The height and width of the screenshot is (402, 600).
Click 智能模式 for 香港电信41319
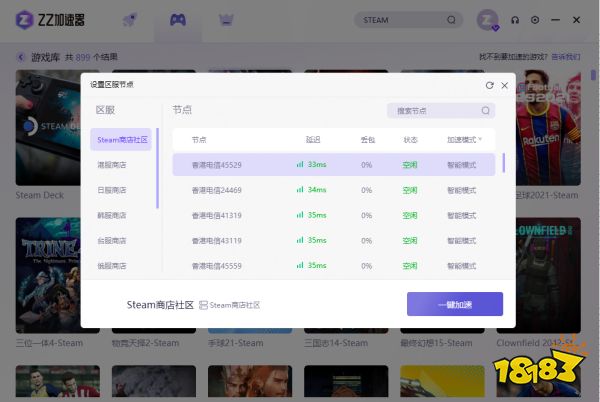[x=461, y=215]
